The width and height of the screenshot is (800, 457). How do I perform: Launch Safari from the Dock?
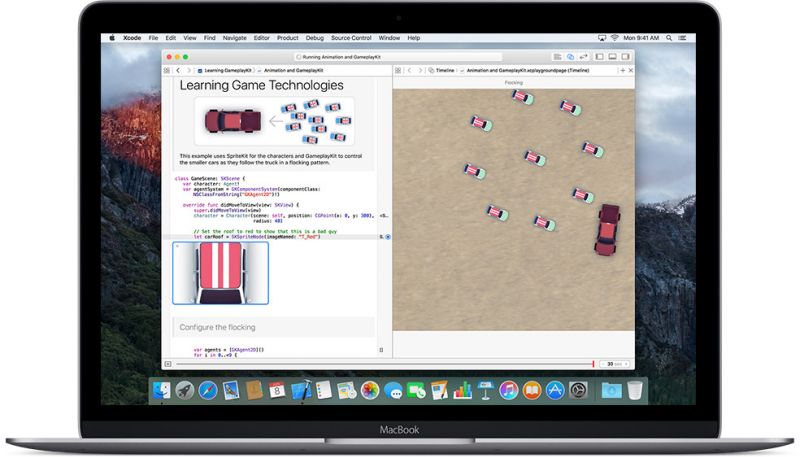click(208, 390)
